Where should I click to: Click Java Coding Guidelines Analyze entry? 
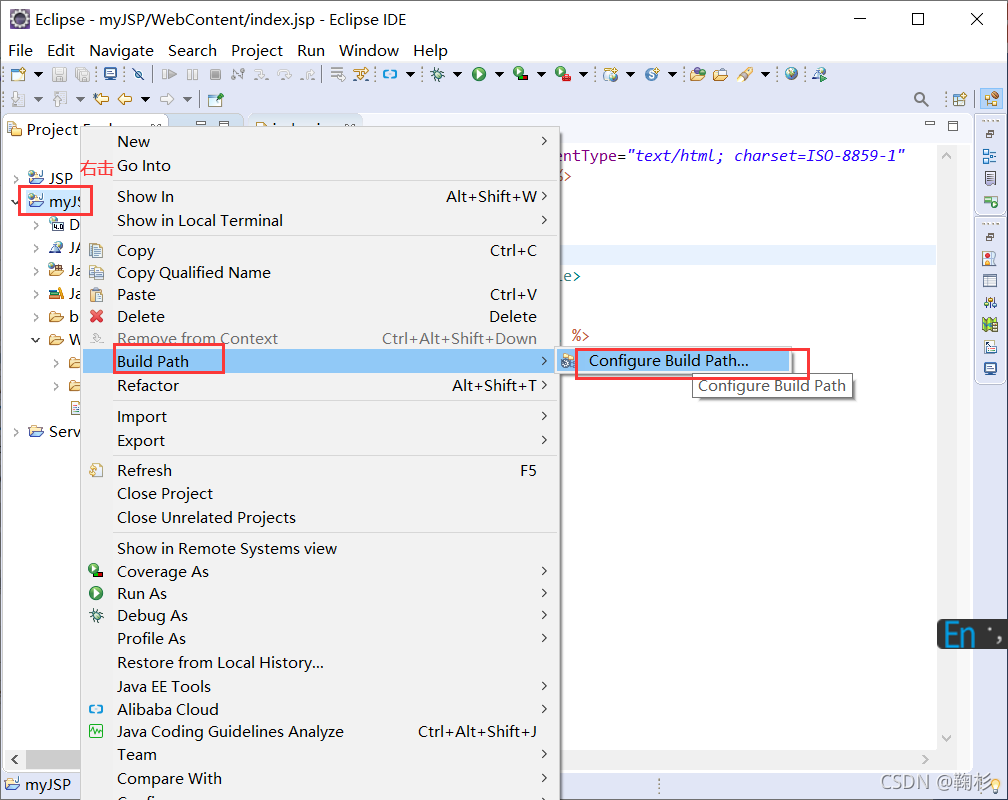coord(320,732)
